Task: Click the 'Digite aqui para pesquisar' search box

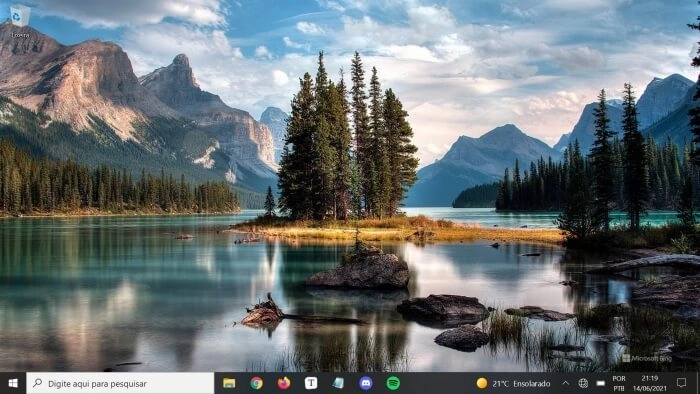Action: (x=120, y=383)
